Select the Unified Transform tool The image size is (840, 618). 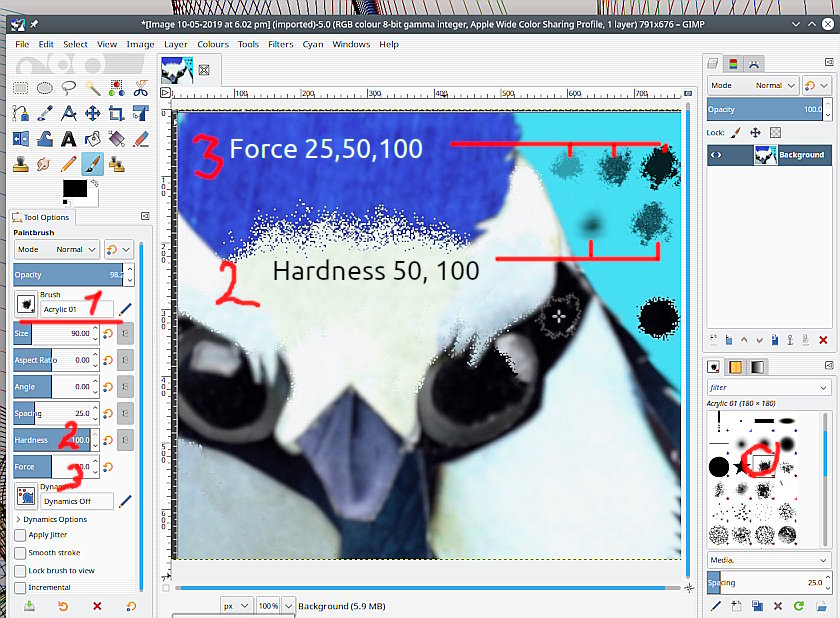[x=140, y=113]
